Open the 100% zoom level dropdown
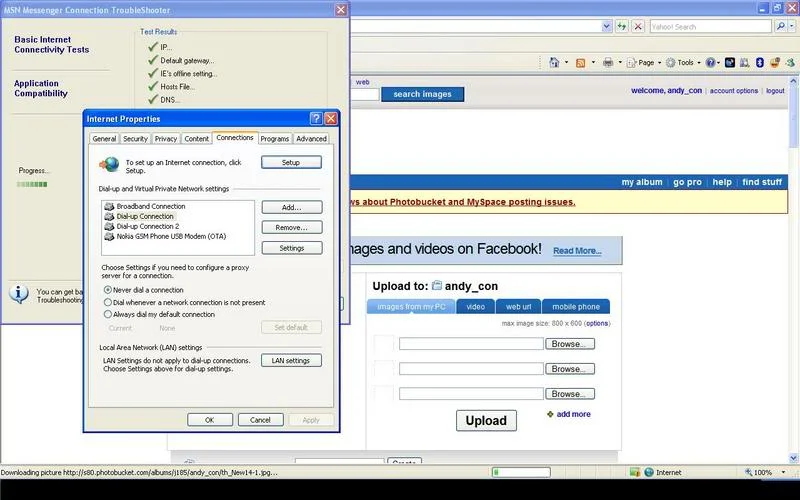This screenshot has height=500, width=800. pyautogui.click(x=783, y=472)
